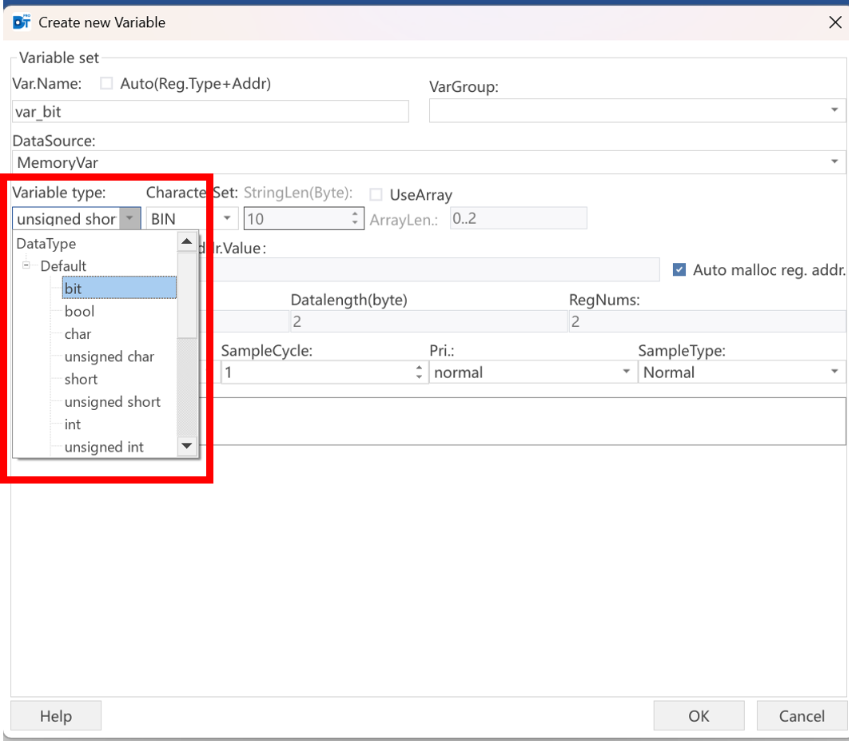Click the data type list scroll-down arrow

click(x=187, y=447)
